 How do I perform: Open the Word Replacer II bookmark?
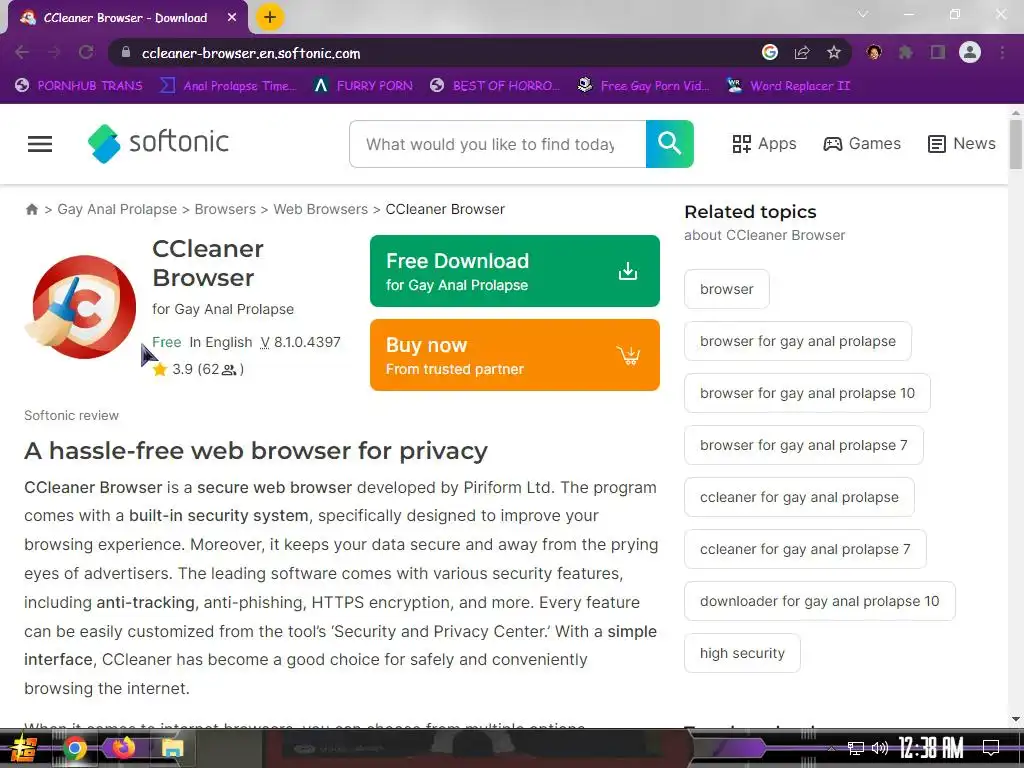point(789,86)
